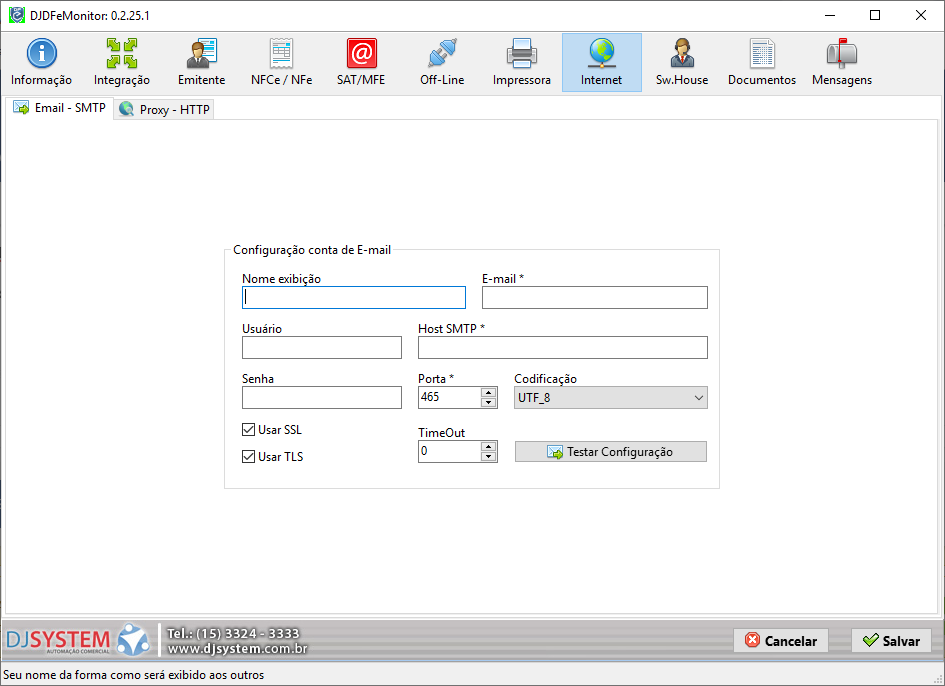Decrease the TimeOut value with down arrow
The height and width of the screenshot is (686, 945).
coord(489,457)
